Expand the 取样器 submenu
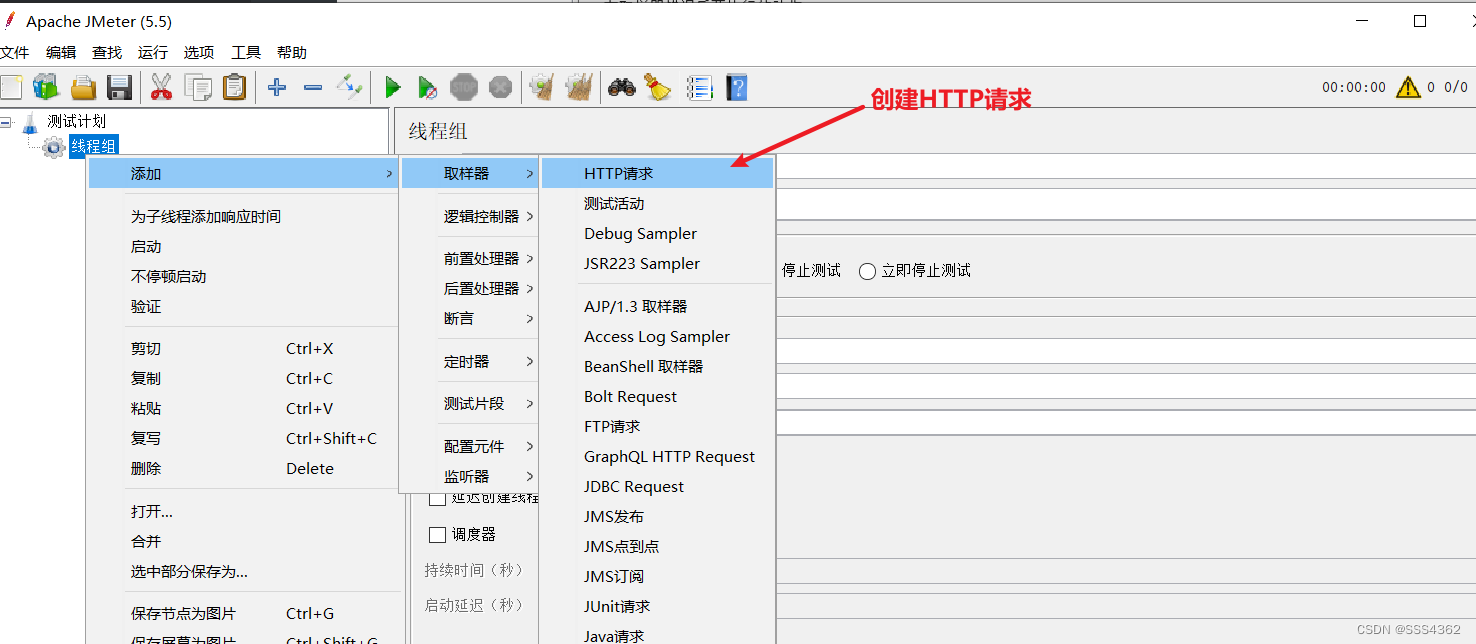This screenshot has width=1476, height=644. point(470,173)
